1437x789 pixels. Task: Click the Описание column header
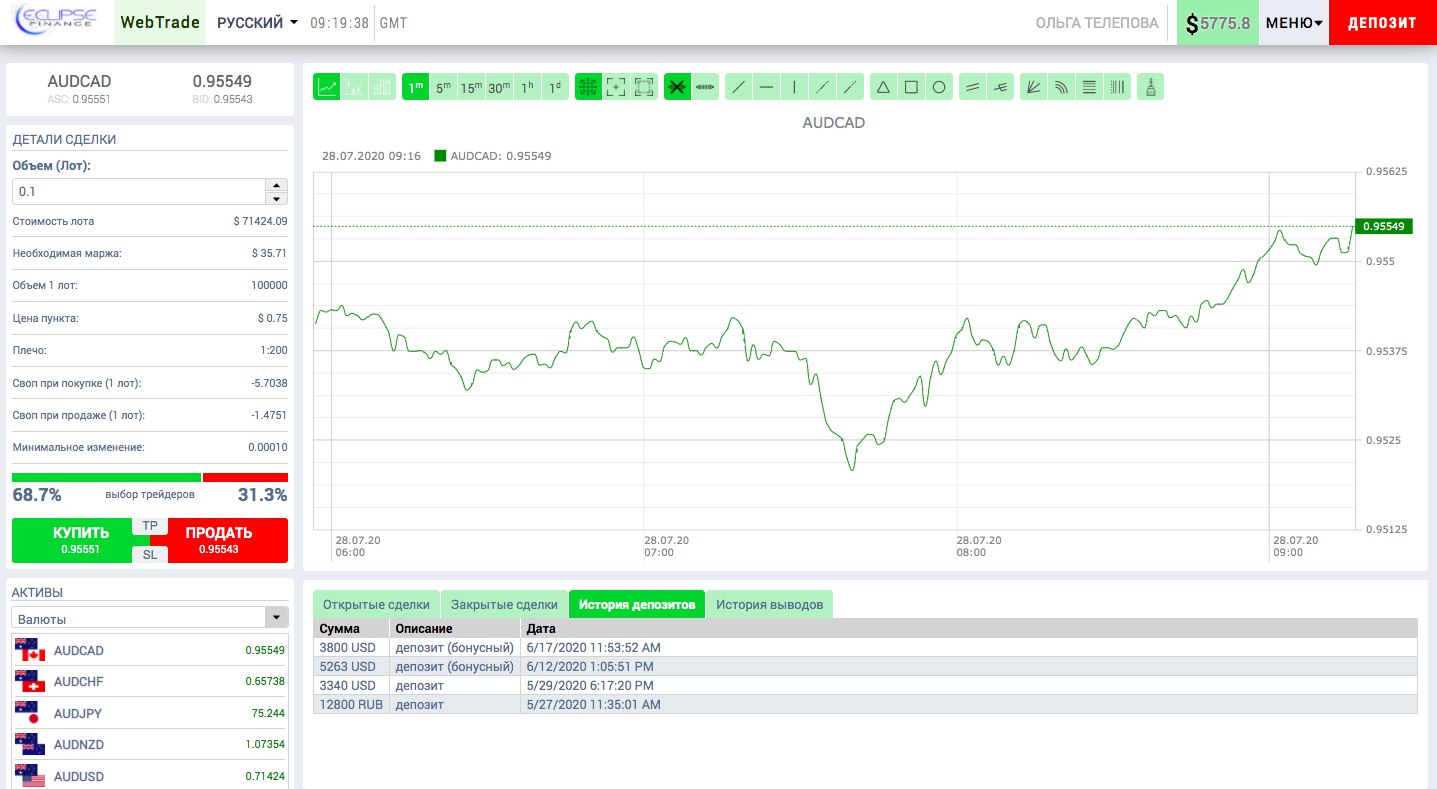(455, 629)
